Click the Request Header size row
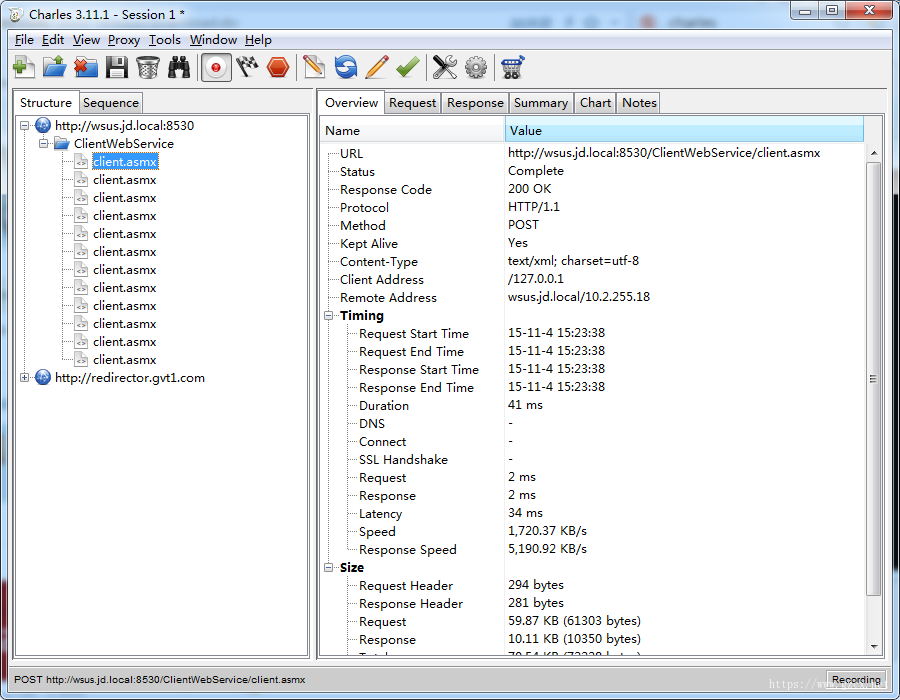This screenshot has width=900, height=700. [592, 585]
